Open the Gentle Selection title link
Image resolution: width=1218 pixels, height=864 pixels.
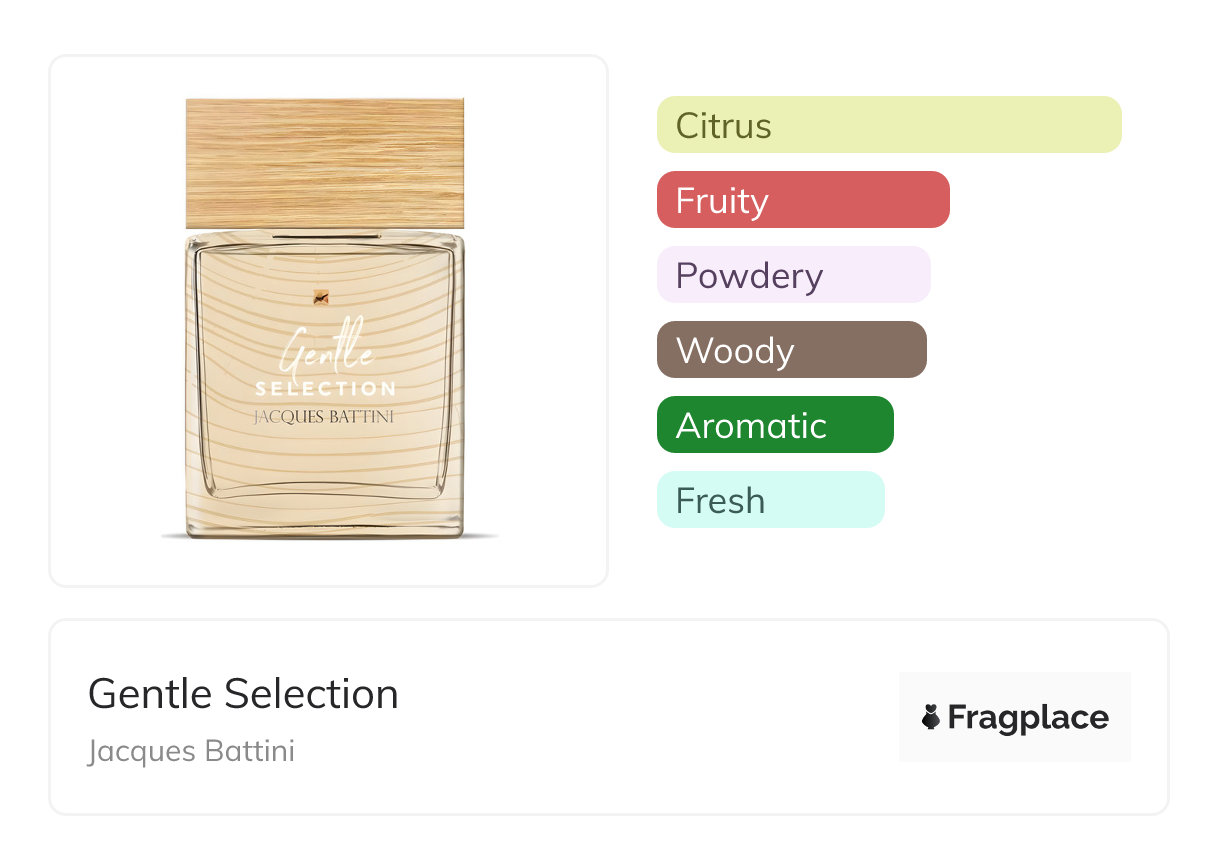click(x=243, y=694)
